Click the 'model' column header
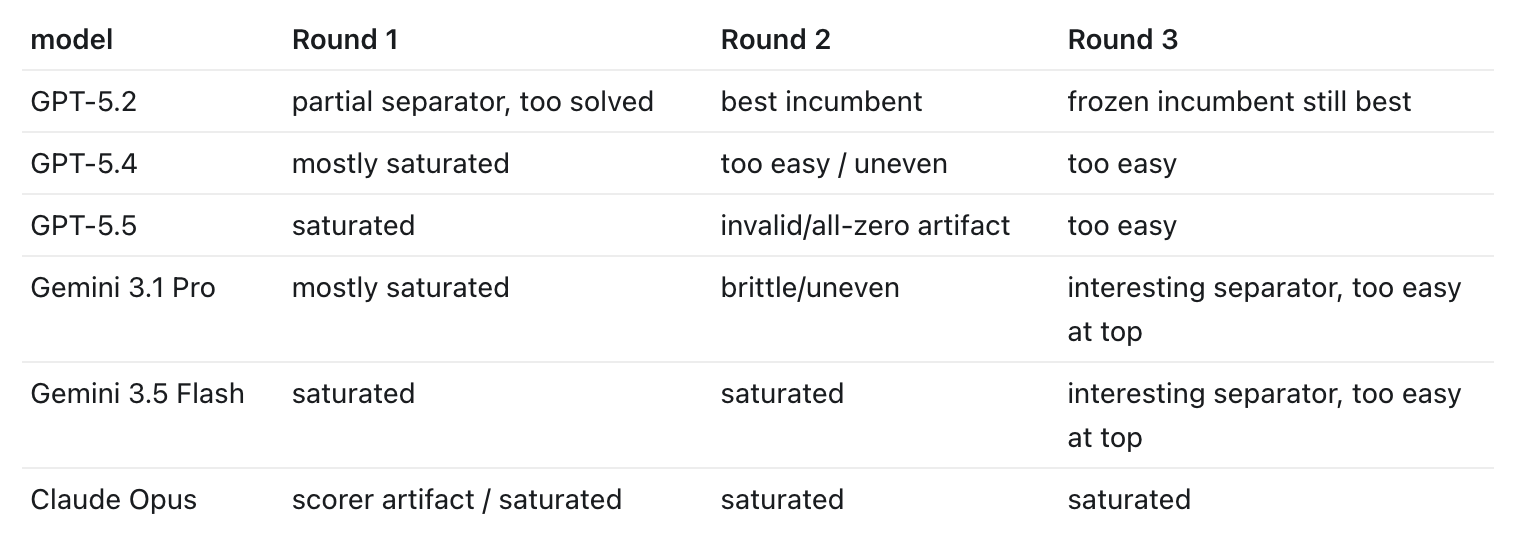The width and height of the screenshot is (1516, 548). tap(72, 40)
